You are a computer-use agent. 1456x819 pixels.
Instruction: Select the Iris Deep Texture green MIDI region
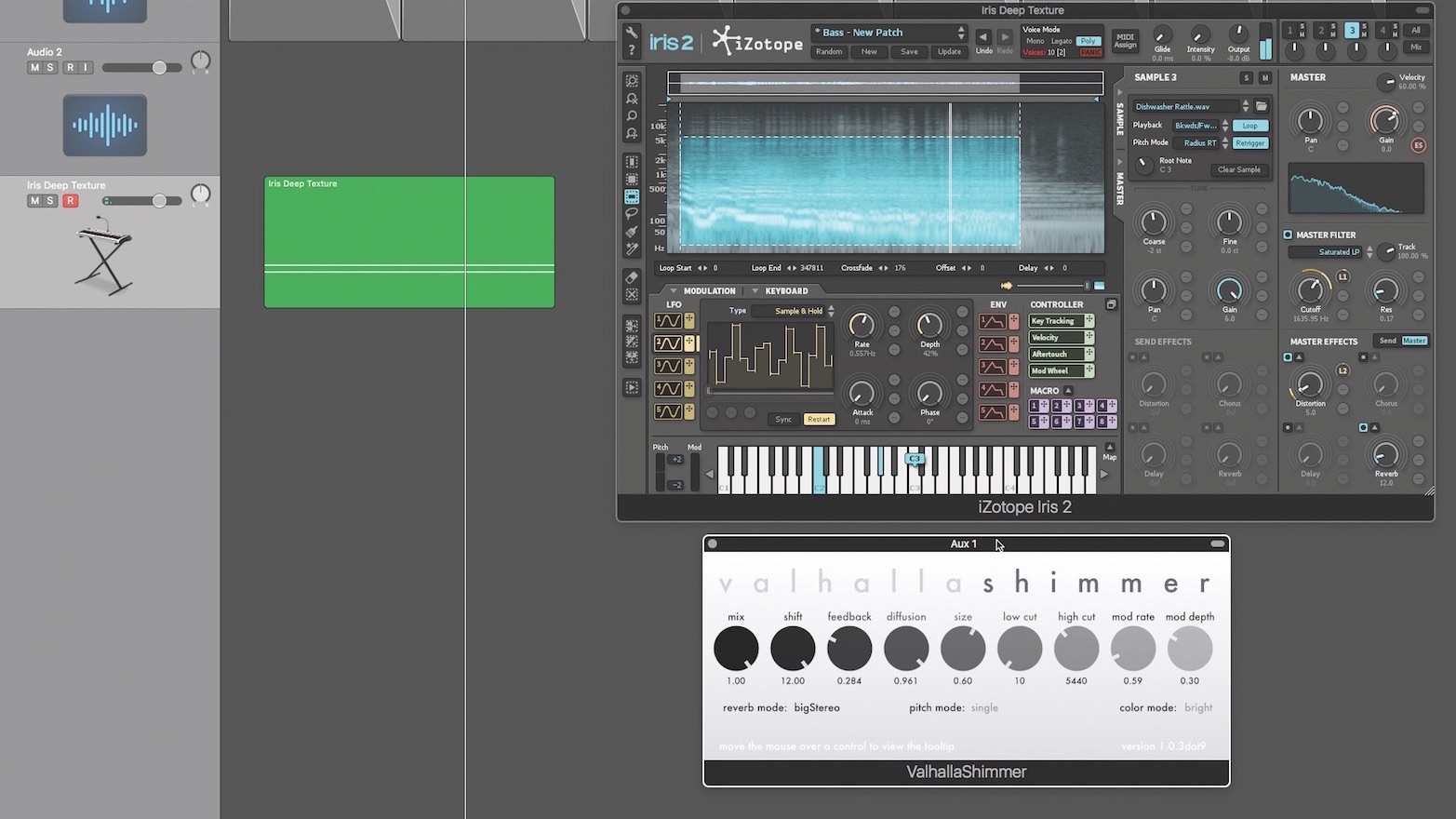click(409, 242)
